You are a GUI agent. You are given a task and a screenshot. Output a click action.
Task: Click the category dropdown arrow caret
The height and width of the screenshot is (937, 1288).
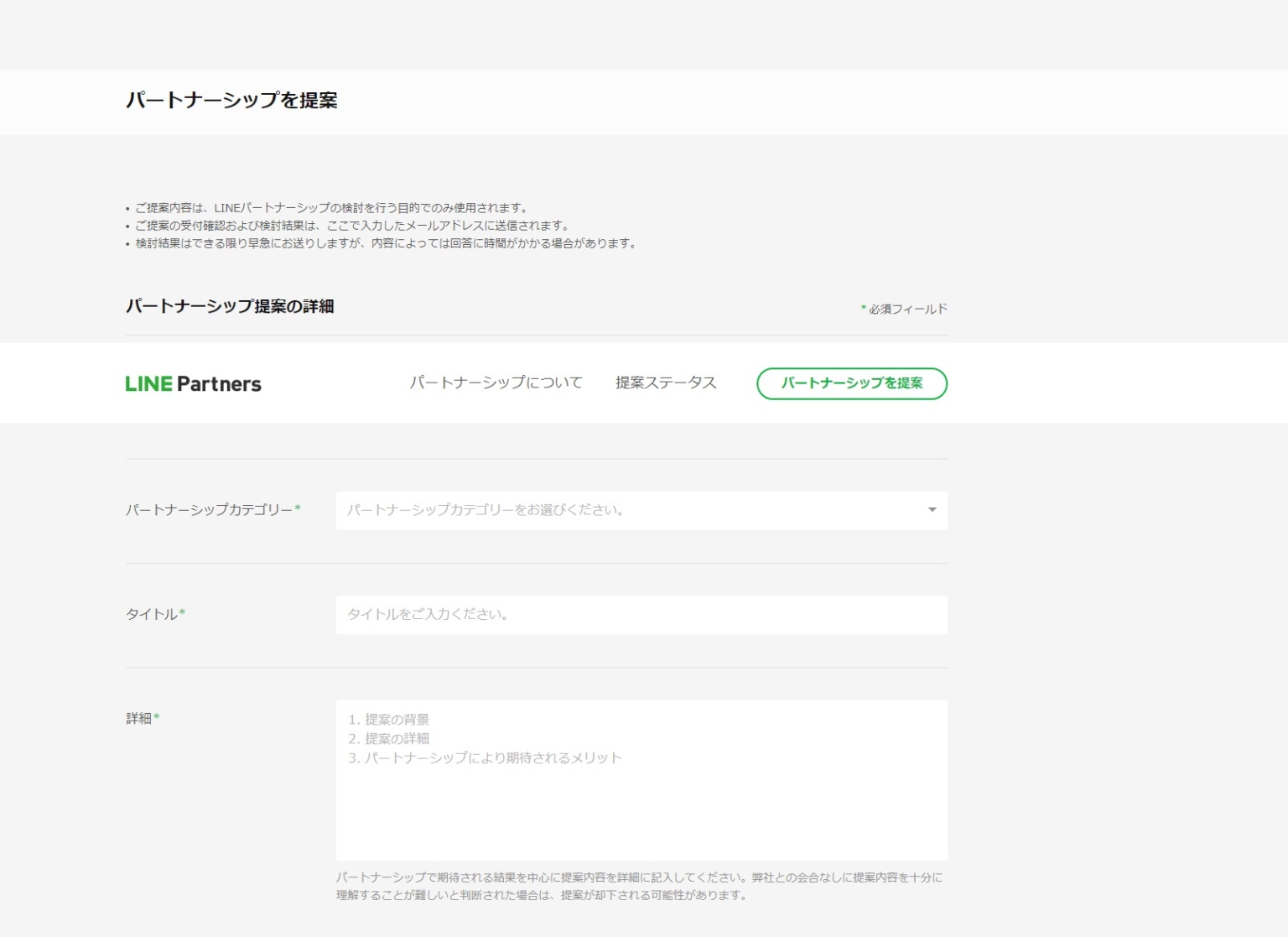[932, 510]
